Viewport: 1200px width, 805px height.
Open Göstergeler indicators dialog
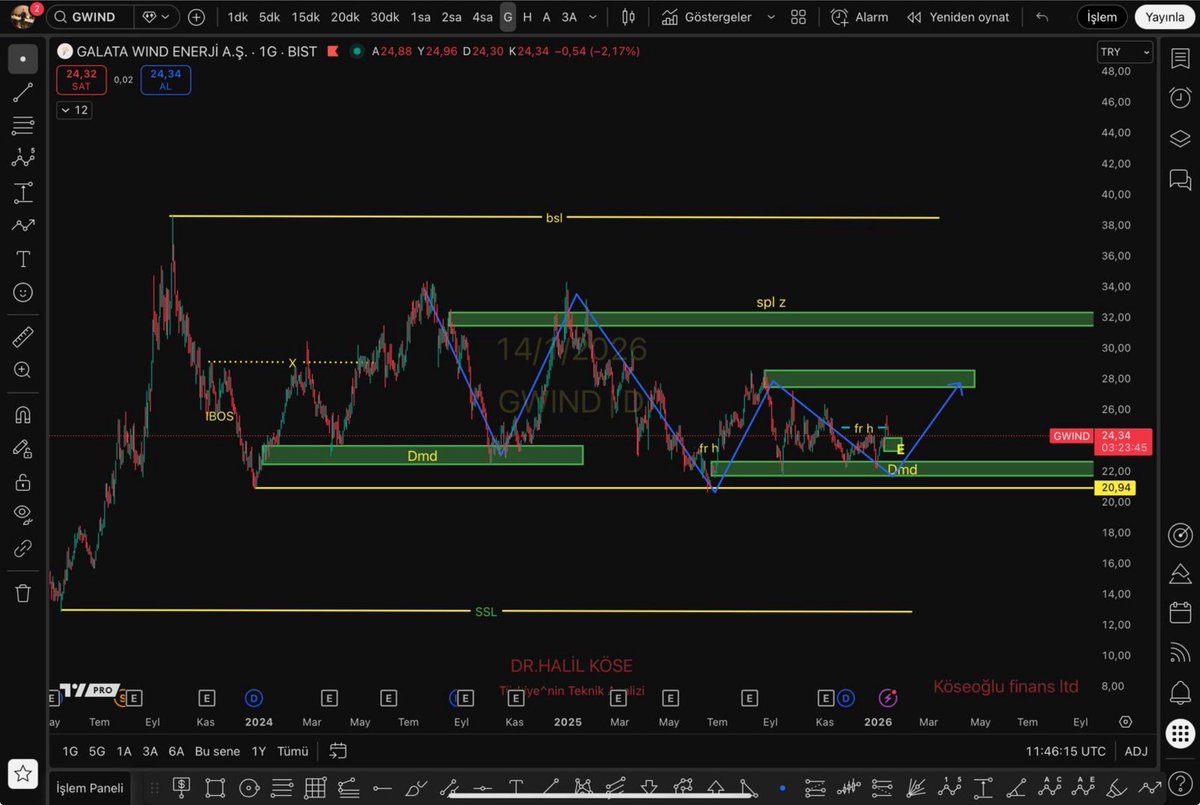(706, 17)
